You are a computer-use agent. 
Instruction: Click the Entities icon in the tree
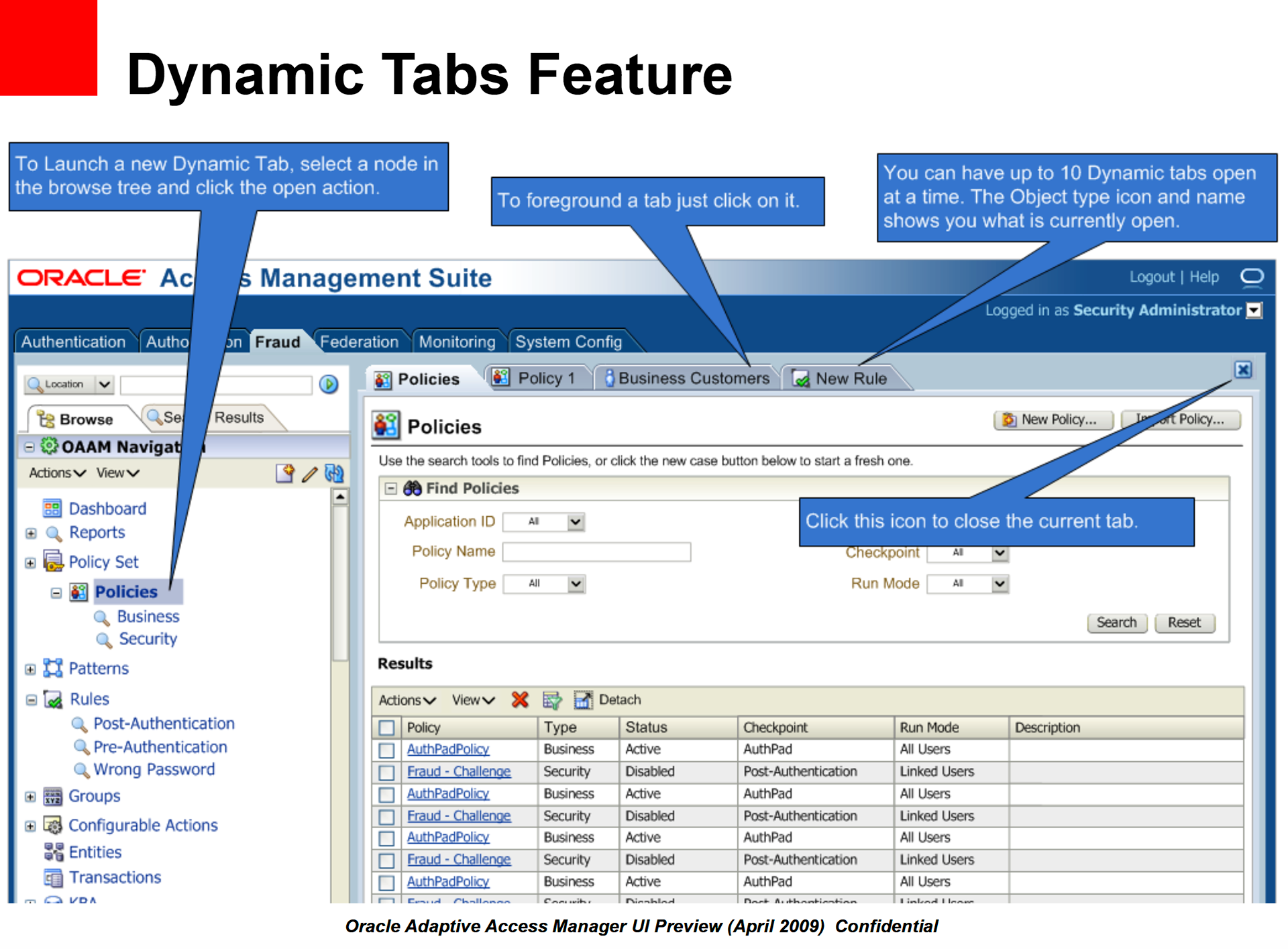point(53,852)
